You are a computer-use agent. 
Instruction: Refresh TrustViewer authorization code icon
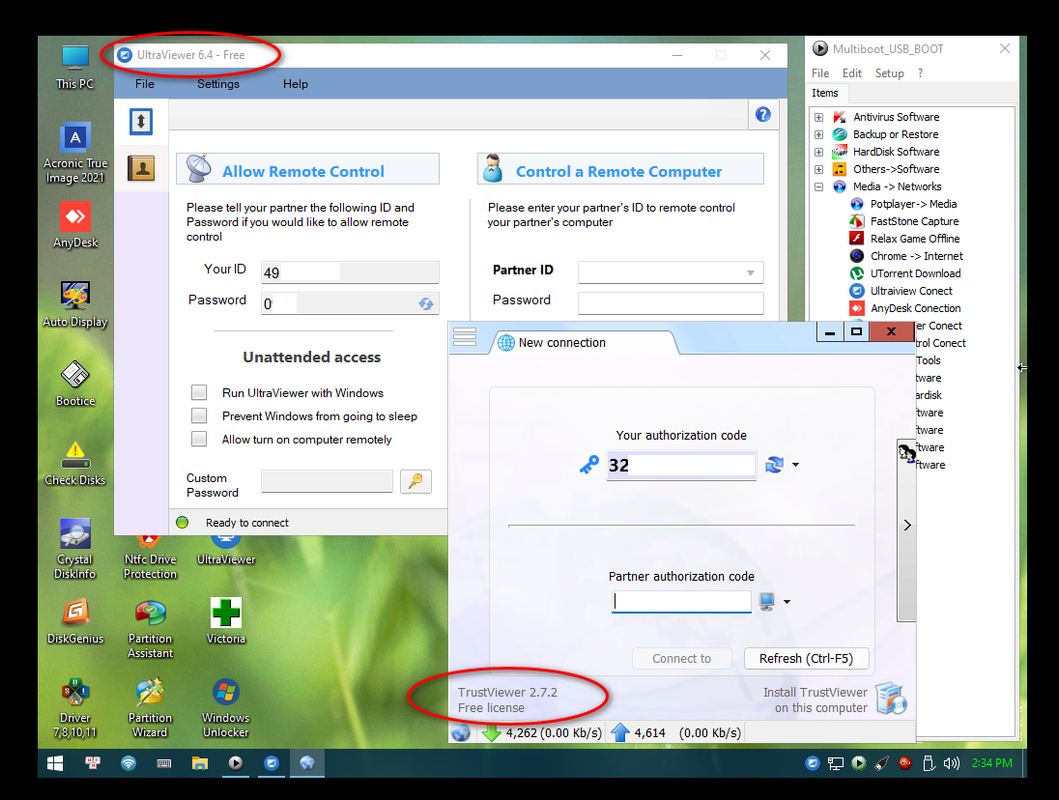tap(774, 464)
